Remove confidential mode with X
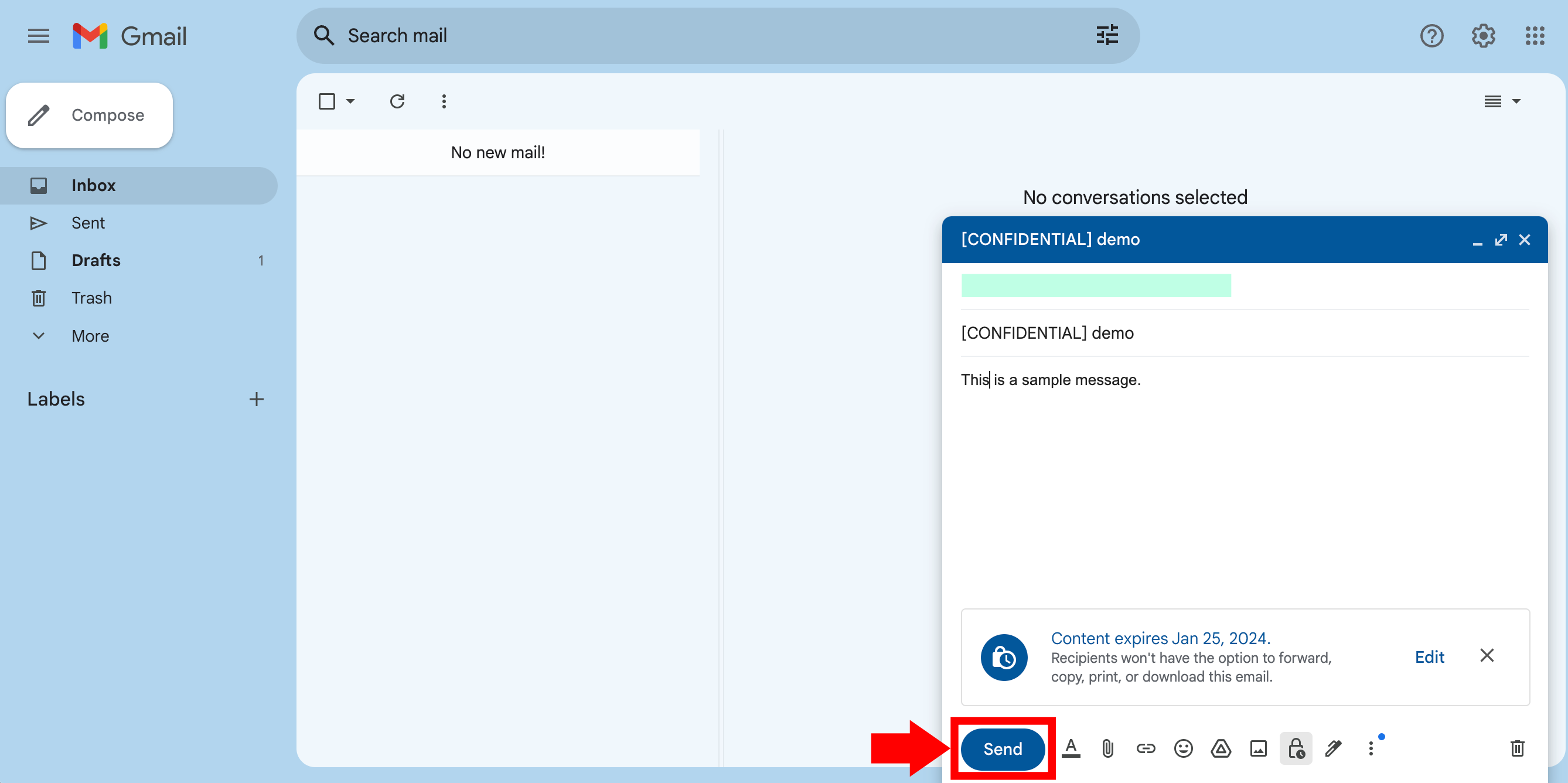Screen dimensions: 1568x783 (x=1487, y=656)
